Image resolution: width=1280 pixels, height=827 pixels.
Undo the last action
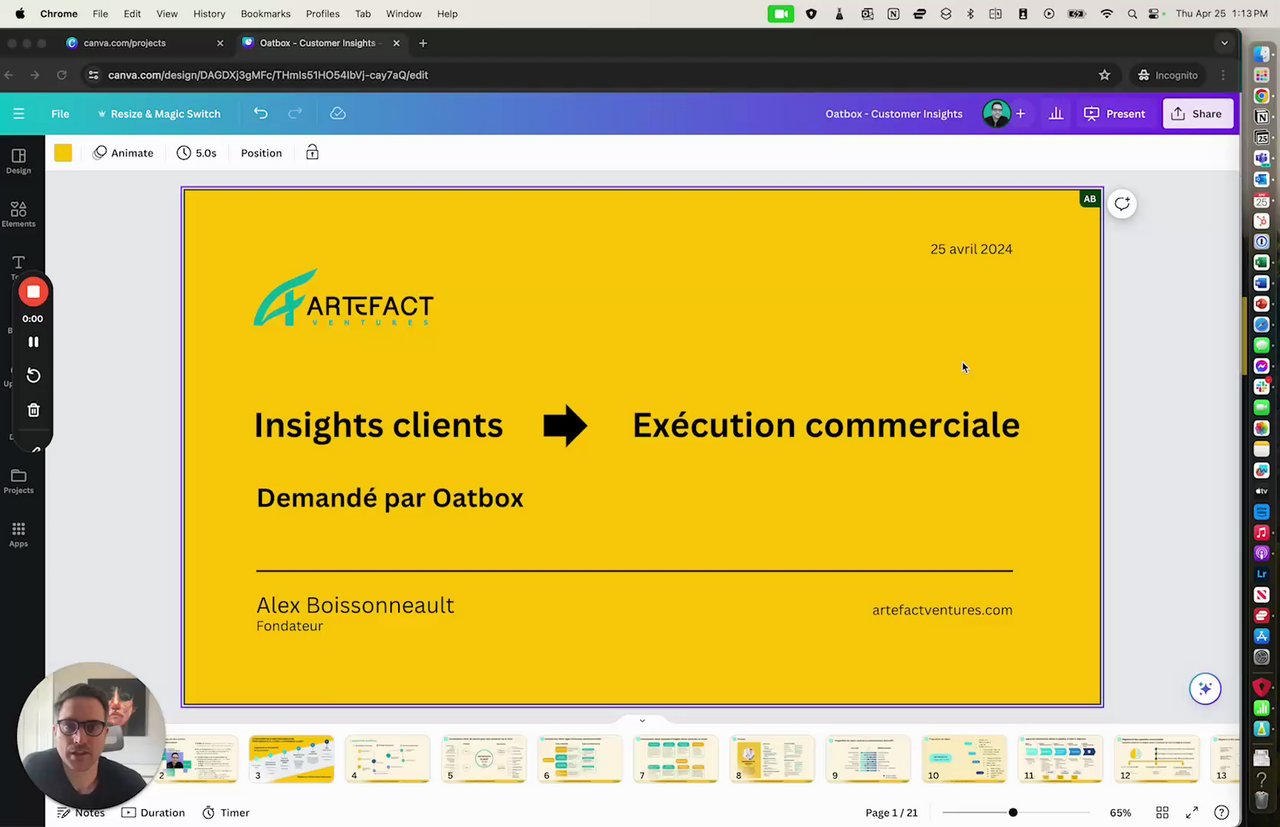(261, 114)
